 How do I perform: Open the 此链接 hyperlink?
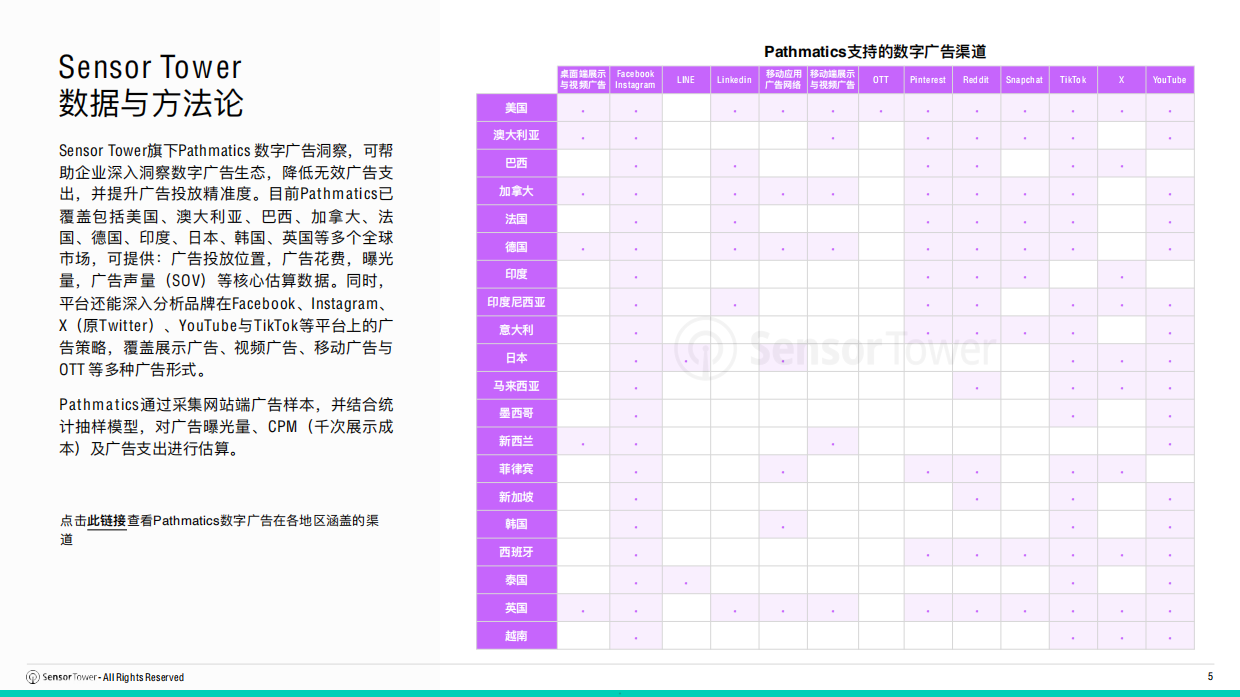(x=107, y=521)
